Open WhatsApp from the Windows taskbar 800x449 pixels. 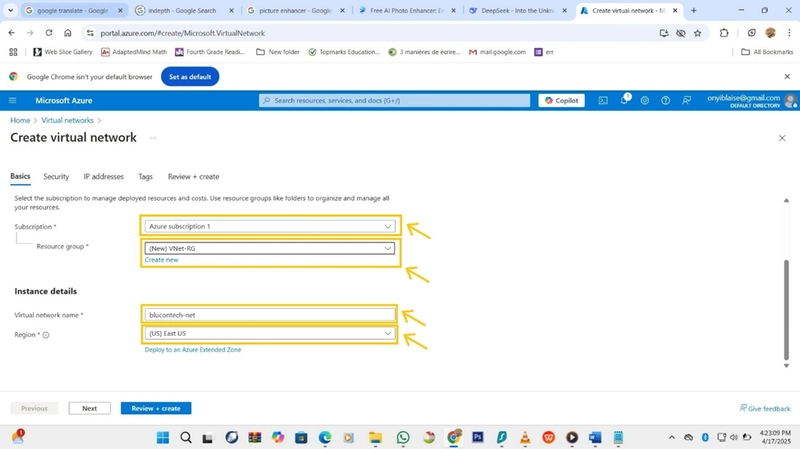[403, 437]
